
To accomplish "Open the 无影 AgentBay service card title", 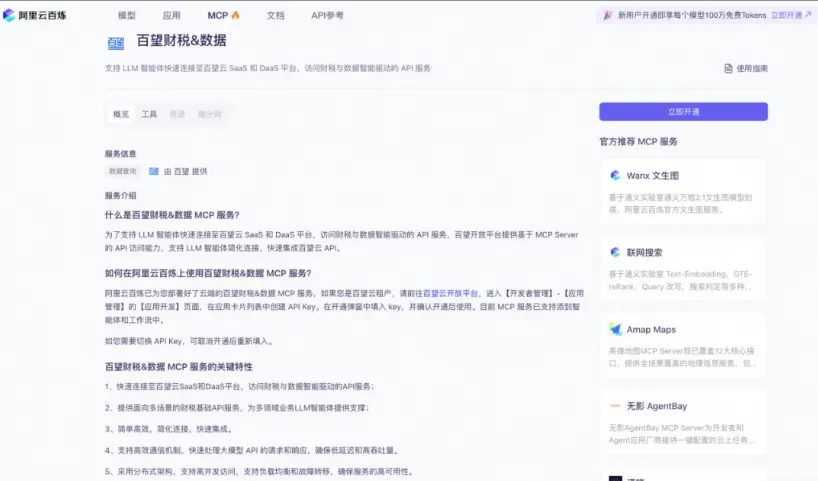I will tap(657, 406).
